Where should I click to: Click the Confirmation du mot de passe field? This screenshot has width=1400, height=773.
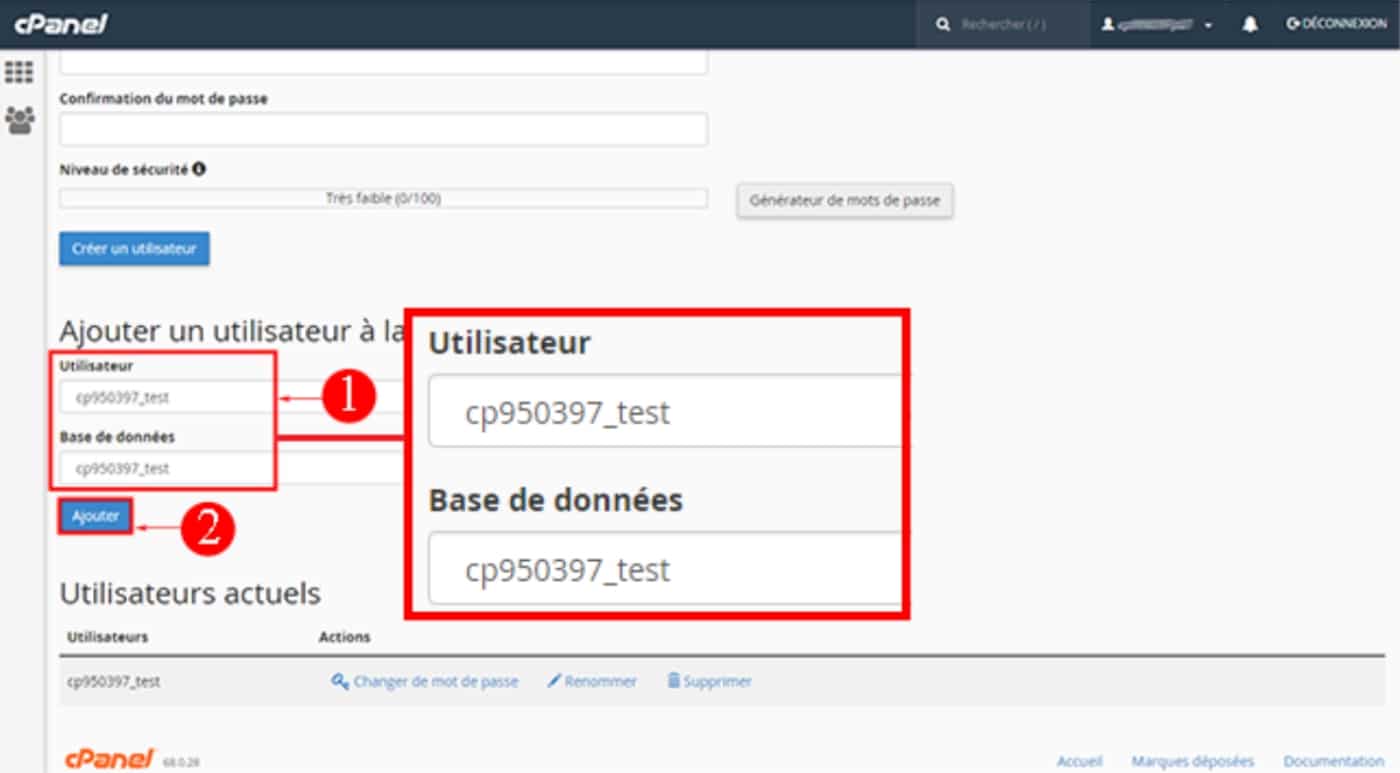[x=384, y=129]
